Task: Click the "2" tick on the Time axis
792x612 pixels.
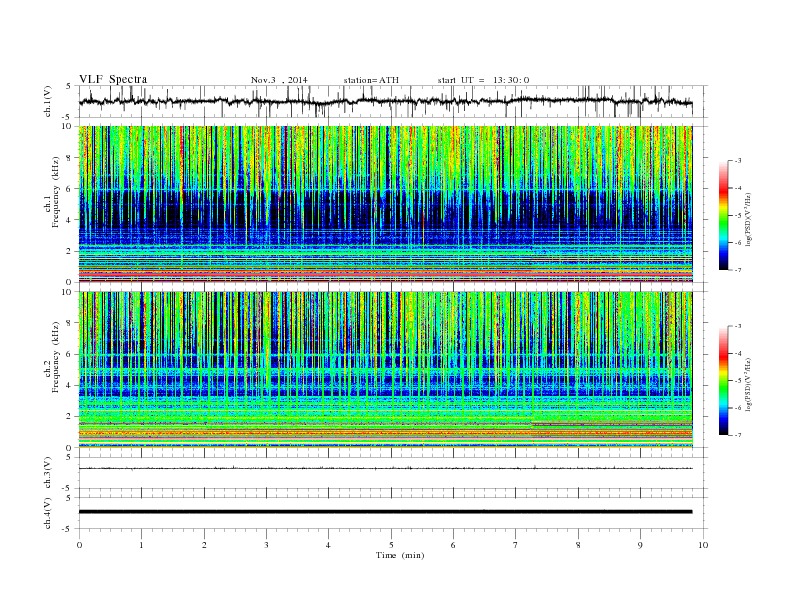Action: [204, 545]
